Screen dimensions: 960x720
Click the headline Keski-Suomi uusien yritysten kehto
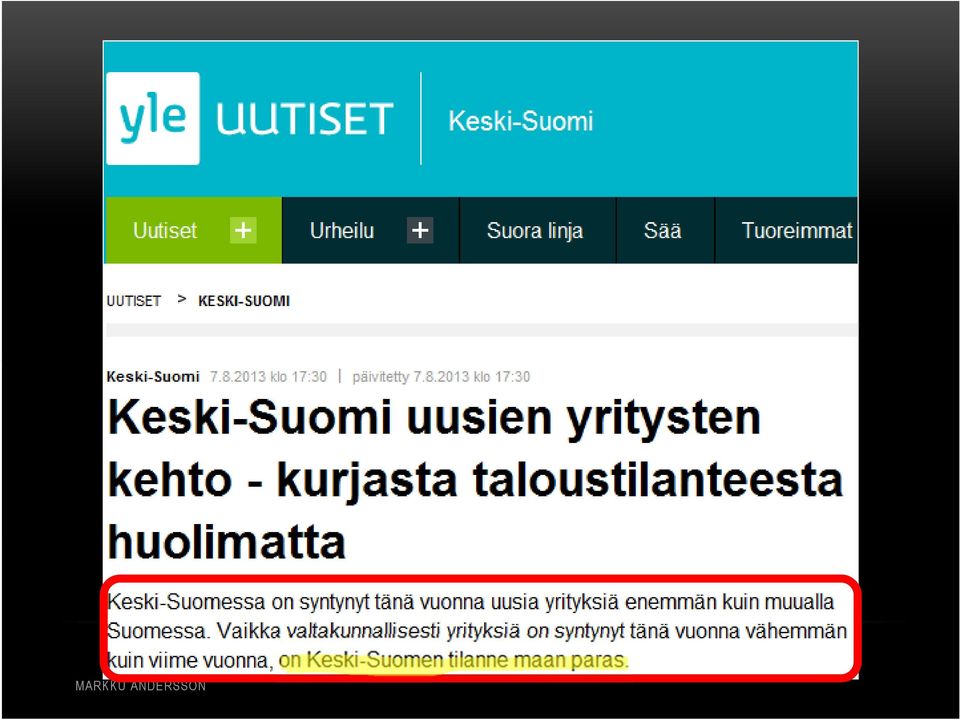475,479
